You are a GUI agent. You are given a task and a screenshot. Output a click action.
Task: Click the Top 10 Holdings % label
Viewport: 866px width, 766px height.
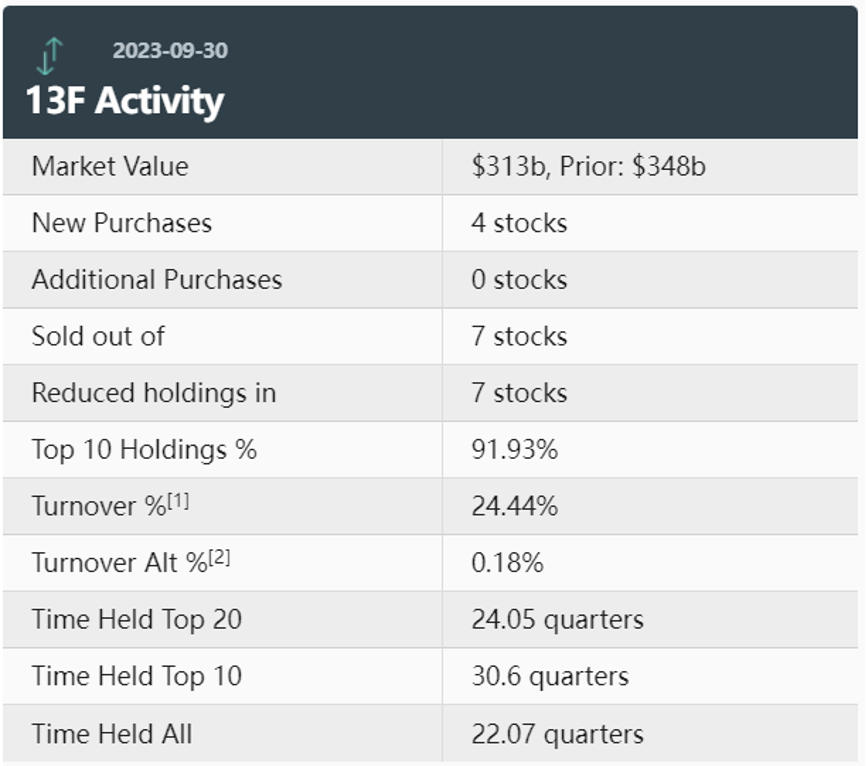tap(144, 449)
